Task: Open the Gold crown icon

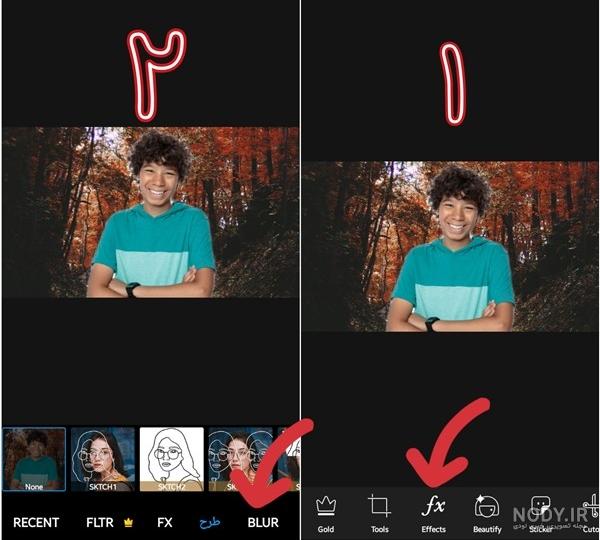Action: coord(326,506)
